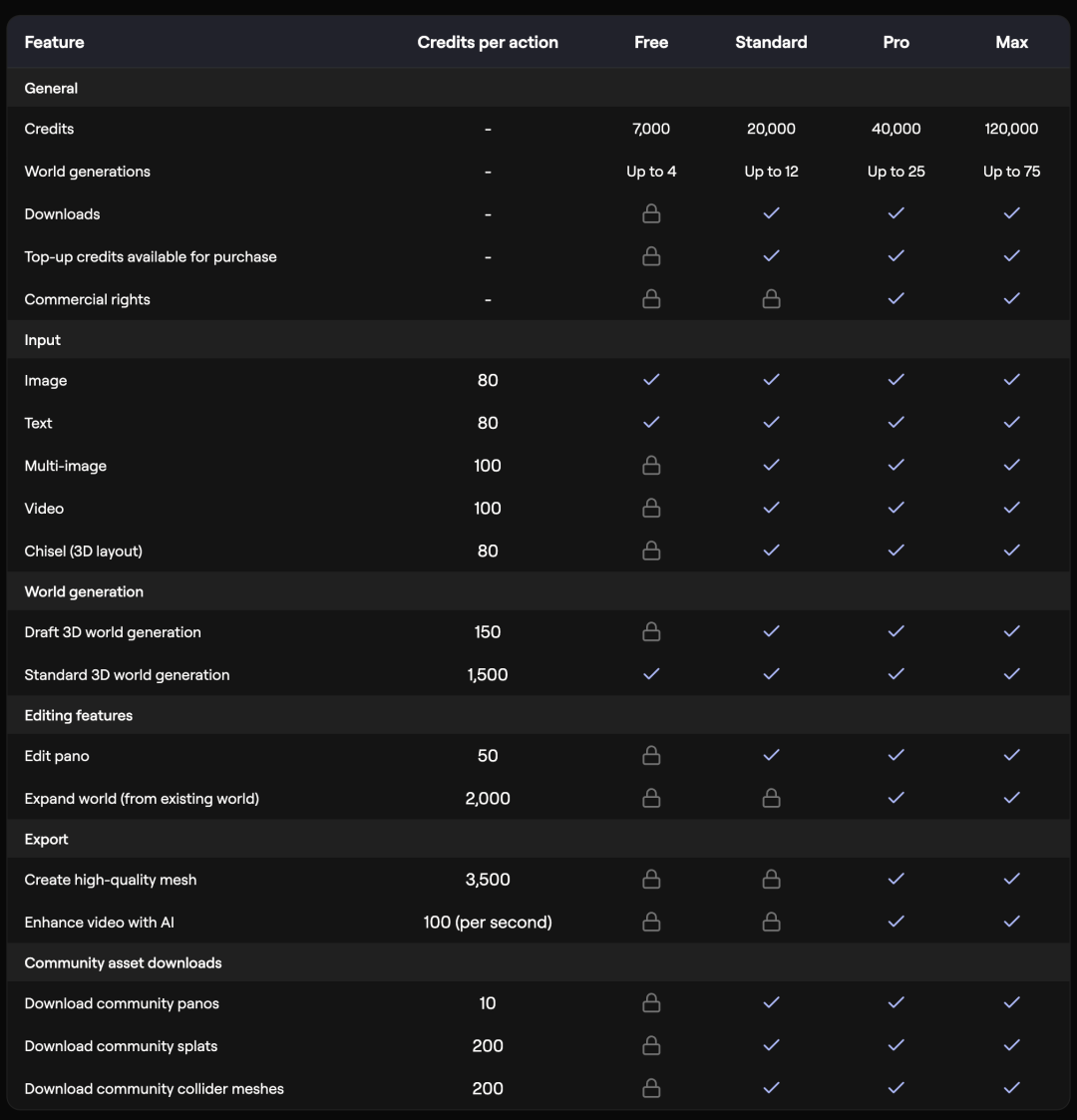1077x1120 pixels.
Task: Click the Image checkmark in Free column
Action: tap(651, 380)
